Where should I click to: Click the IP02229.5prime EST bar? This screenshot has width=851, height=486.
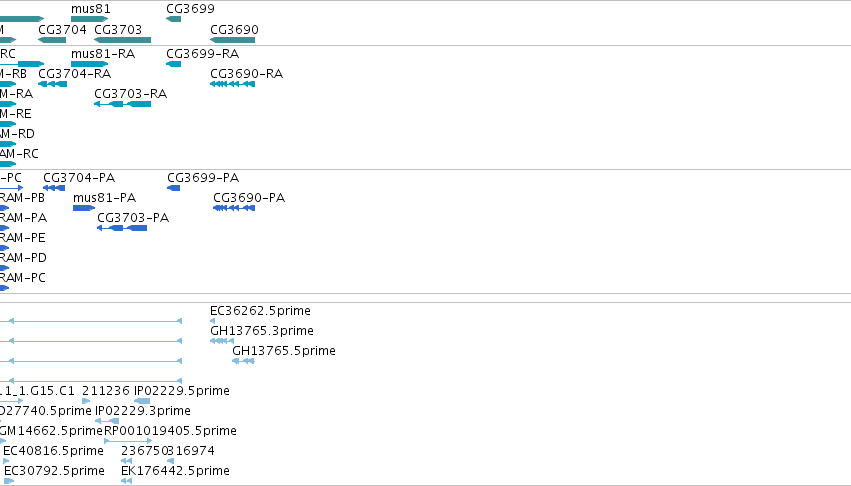click(x=142, y=401)
